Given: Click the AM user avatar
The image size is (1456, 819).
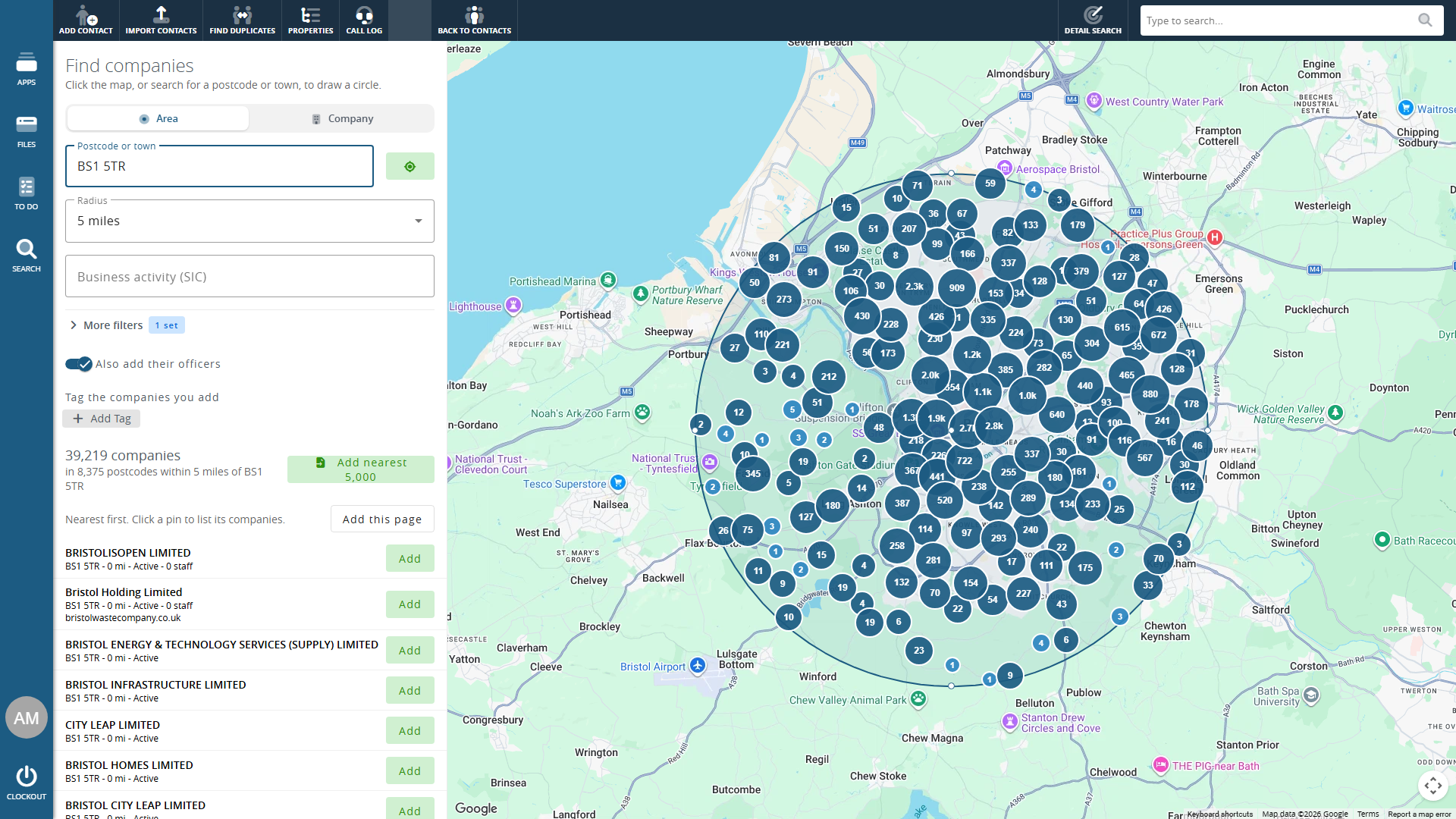Looking at the screenshot, I should (x=27, y=717).
